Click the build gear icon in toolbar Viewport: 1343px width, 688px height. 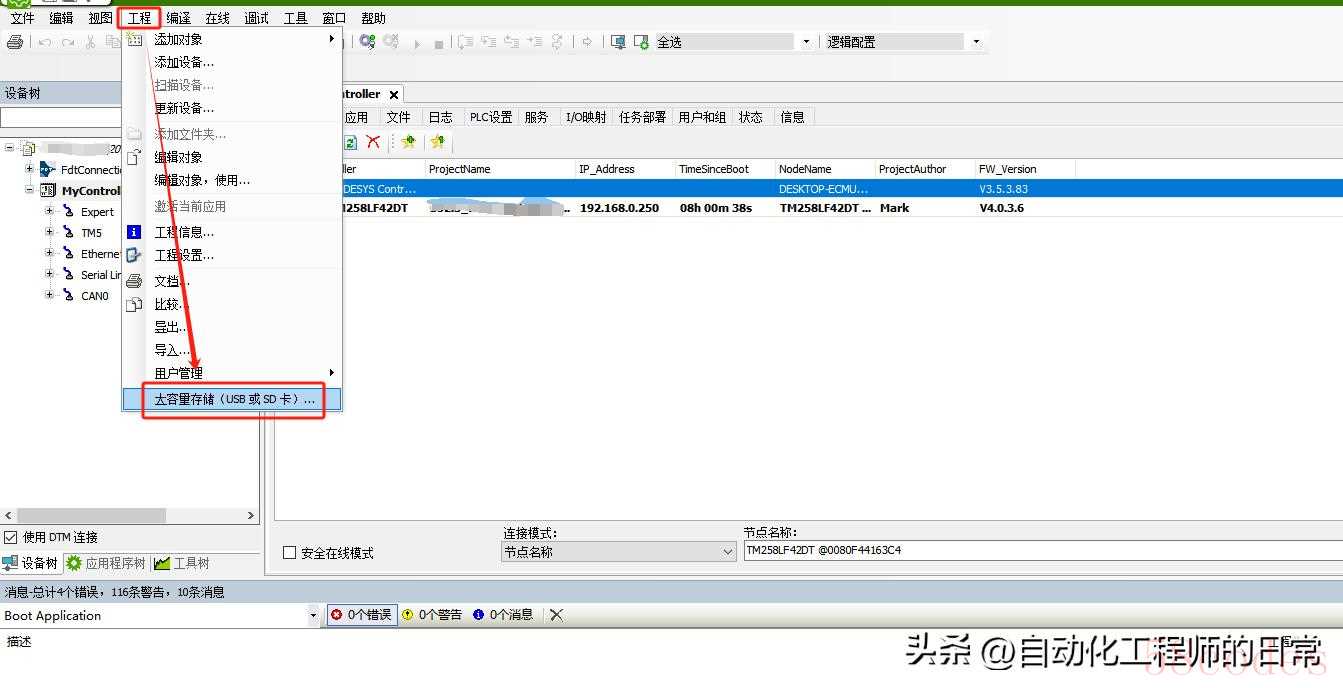pyautogui.click(x=367, y=42)
